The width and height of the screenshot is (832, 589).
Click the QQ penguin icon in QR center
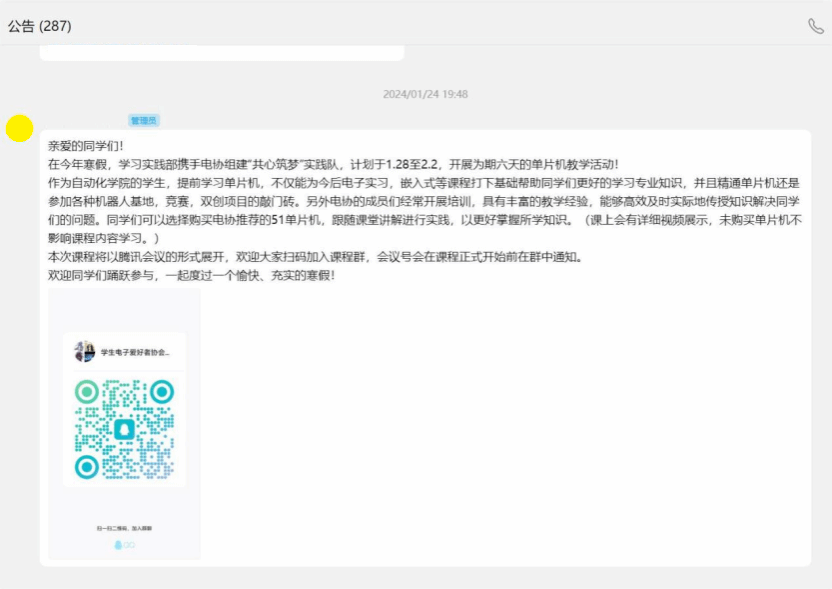coord(124,429)
